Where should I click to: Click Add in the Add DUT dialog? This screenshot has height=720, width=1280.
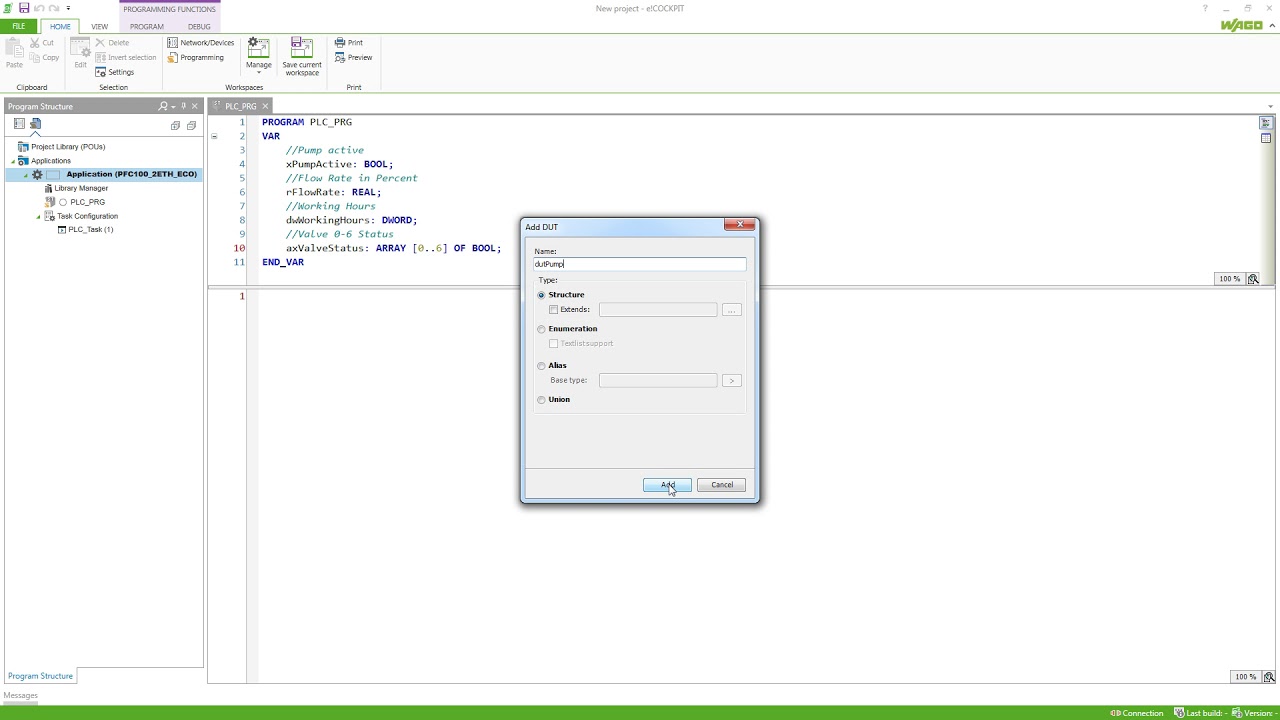667,485
